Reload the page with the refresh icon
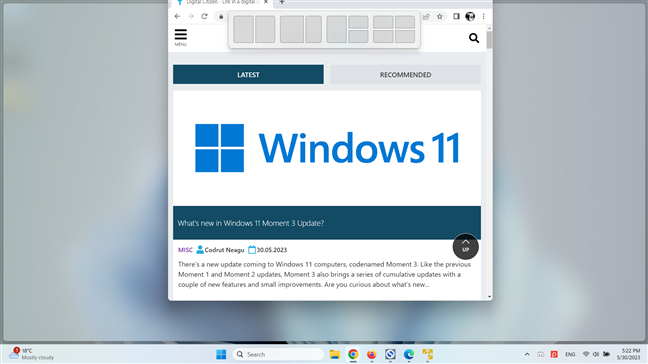The width and height of the screenshot is (648, 364). point(204,17)
